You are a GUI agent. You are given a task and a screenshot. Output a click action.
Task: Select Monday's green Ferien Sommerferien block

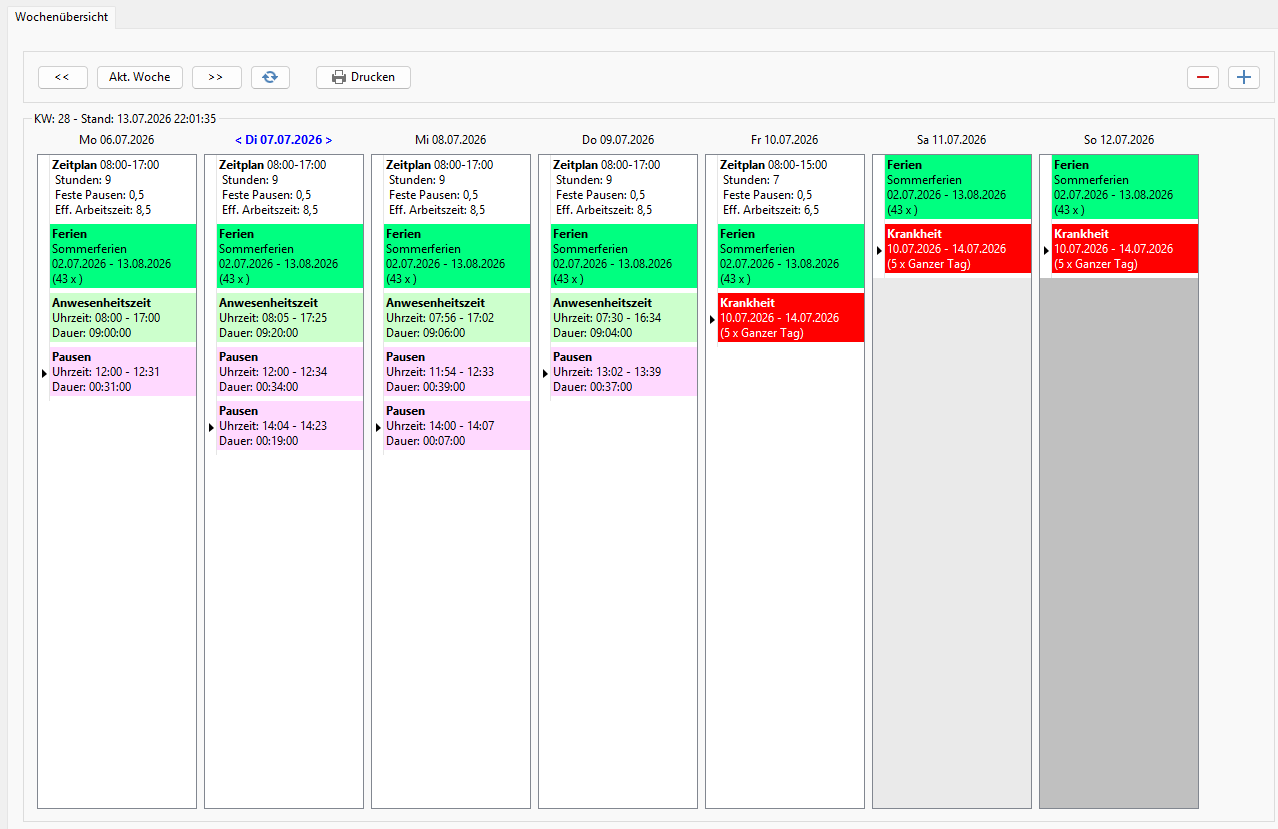pos(123,256)
